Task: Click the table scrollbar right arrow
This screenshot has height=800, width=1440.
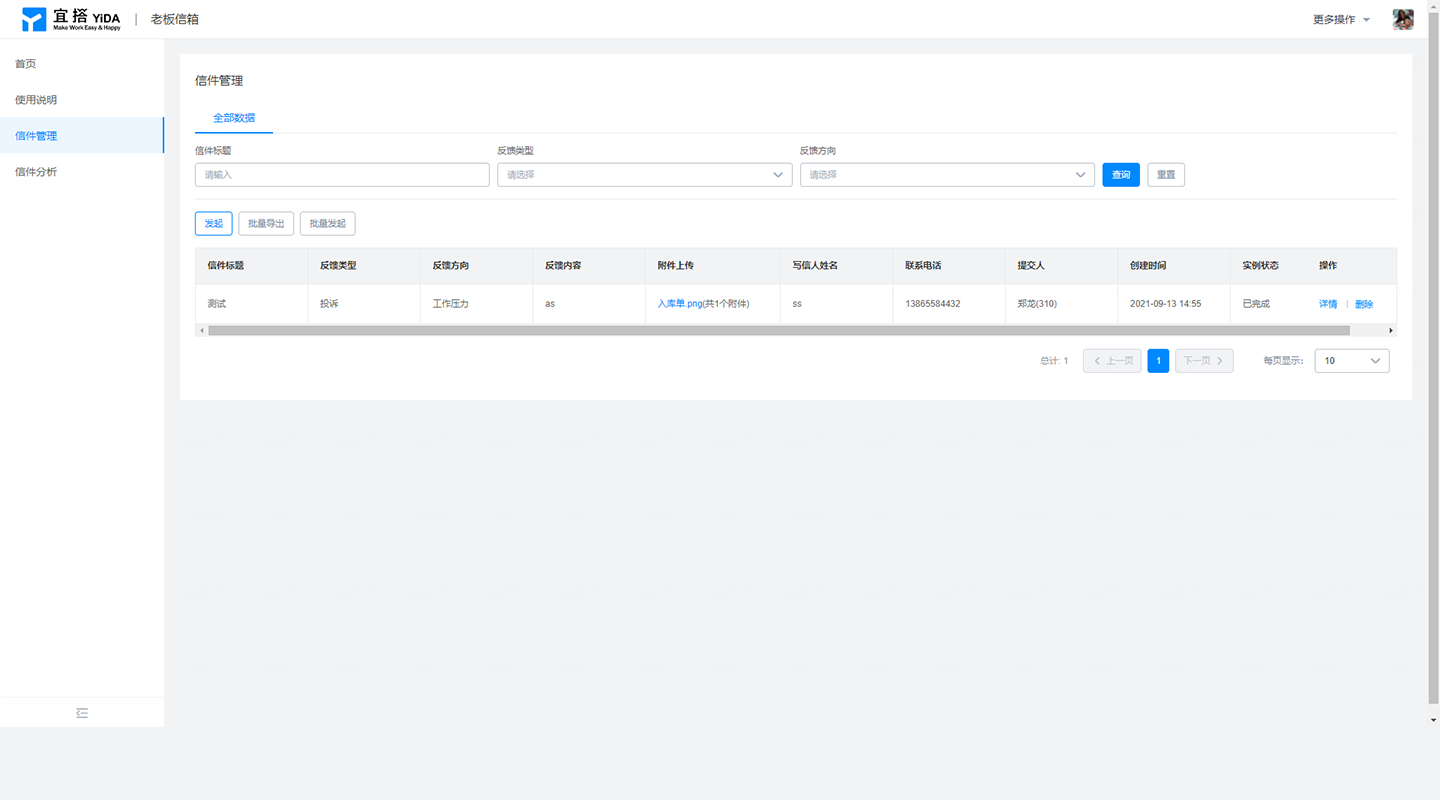Action: coord(1391,330)
